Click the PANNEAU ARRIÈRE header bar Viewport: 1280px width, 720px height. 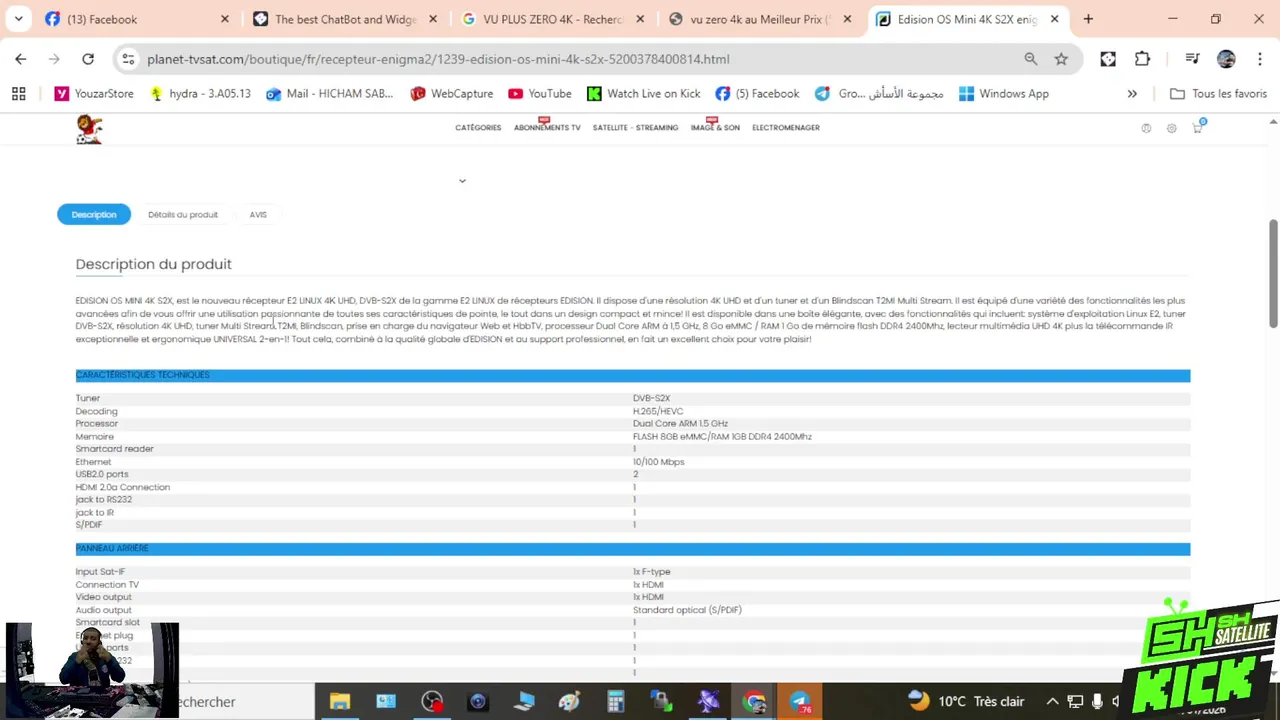point(633,549)
